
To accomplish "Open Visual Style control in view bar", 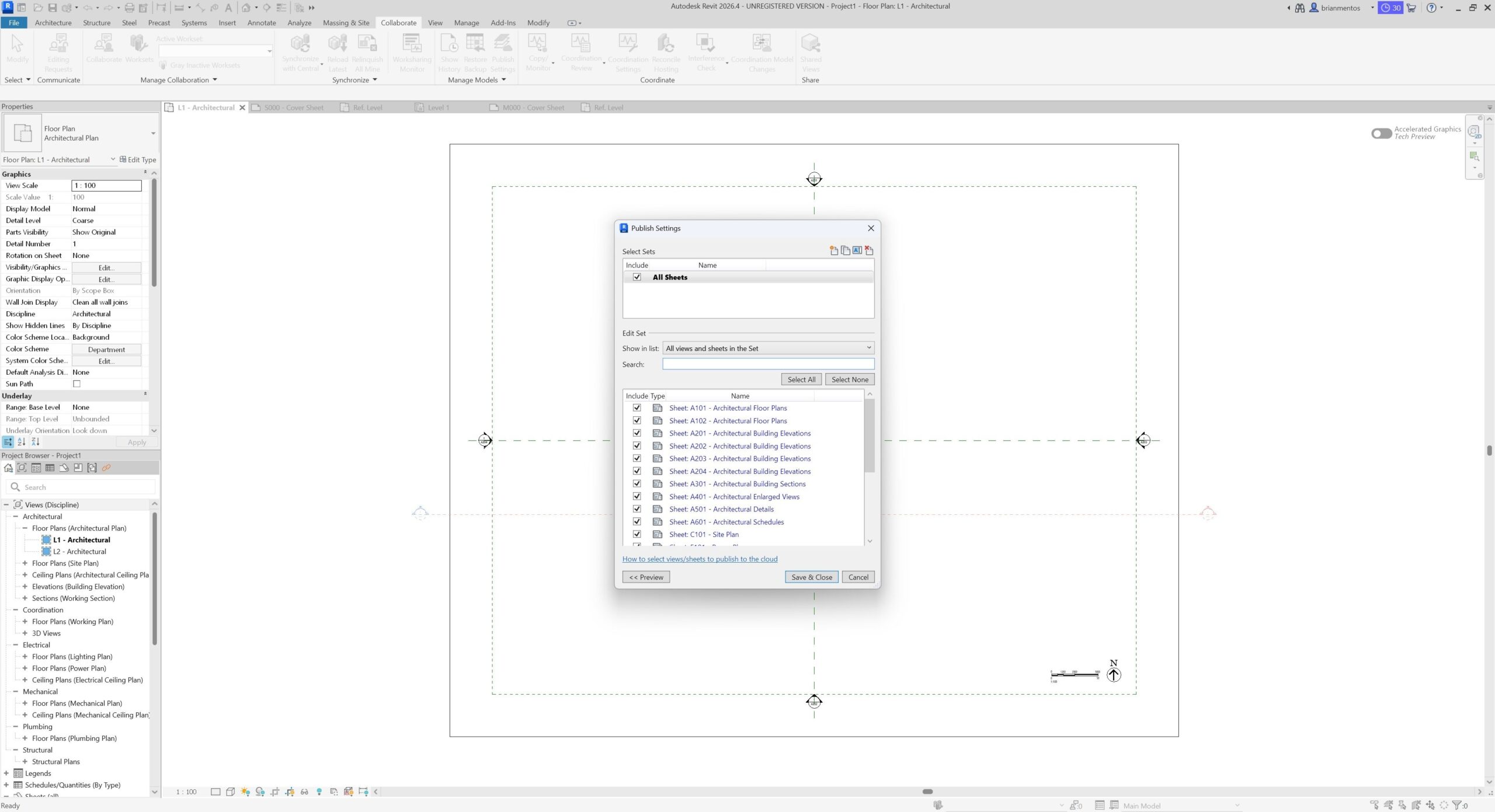I will (x=231, y=792).
